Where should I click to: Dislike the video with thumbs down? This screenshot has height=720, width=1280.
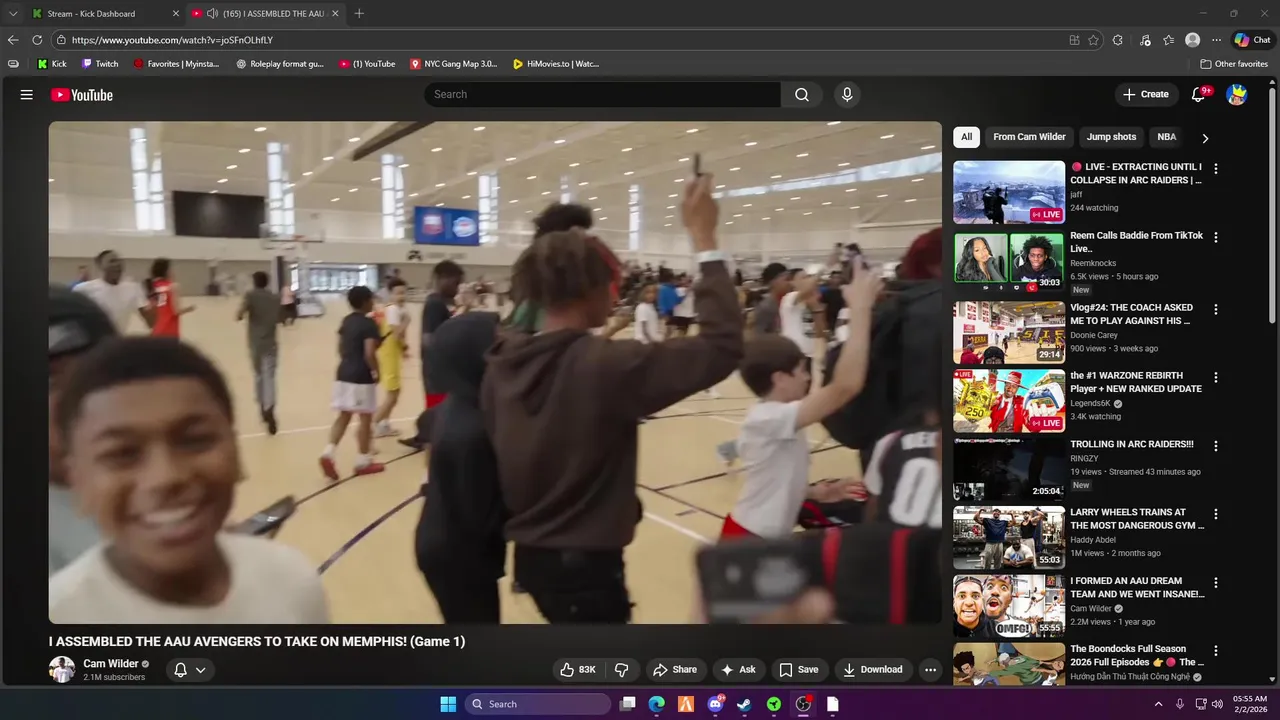621,670
